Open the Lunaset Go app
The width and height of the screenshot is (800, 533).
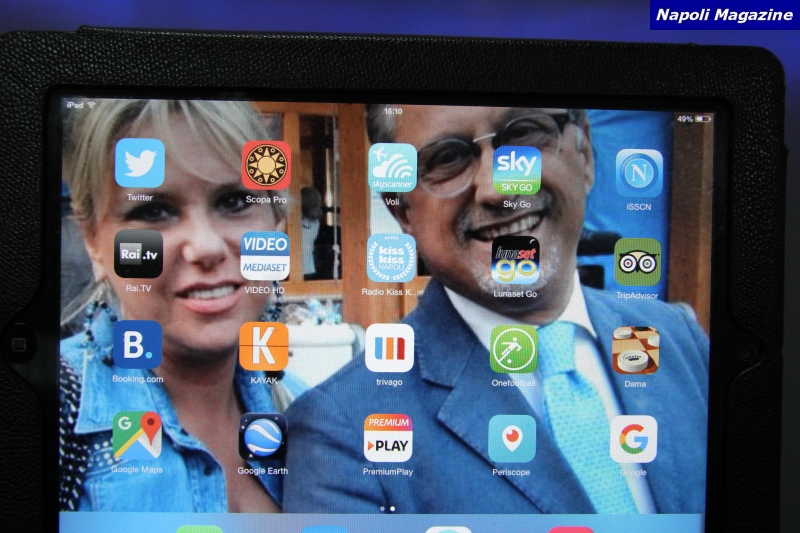515,260
